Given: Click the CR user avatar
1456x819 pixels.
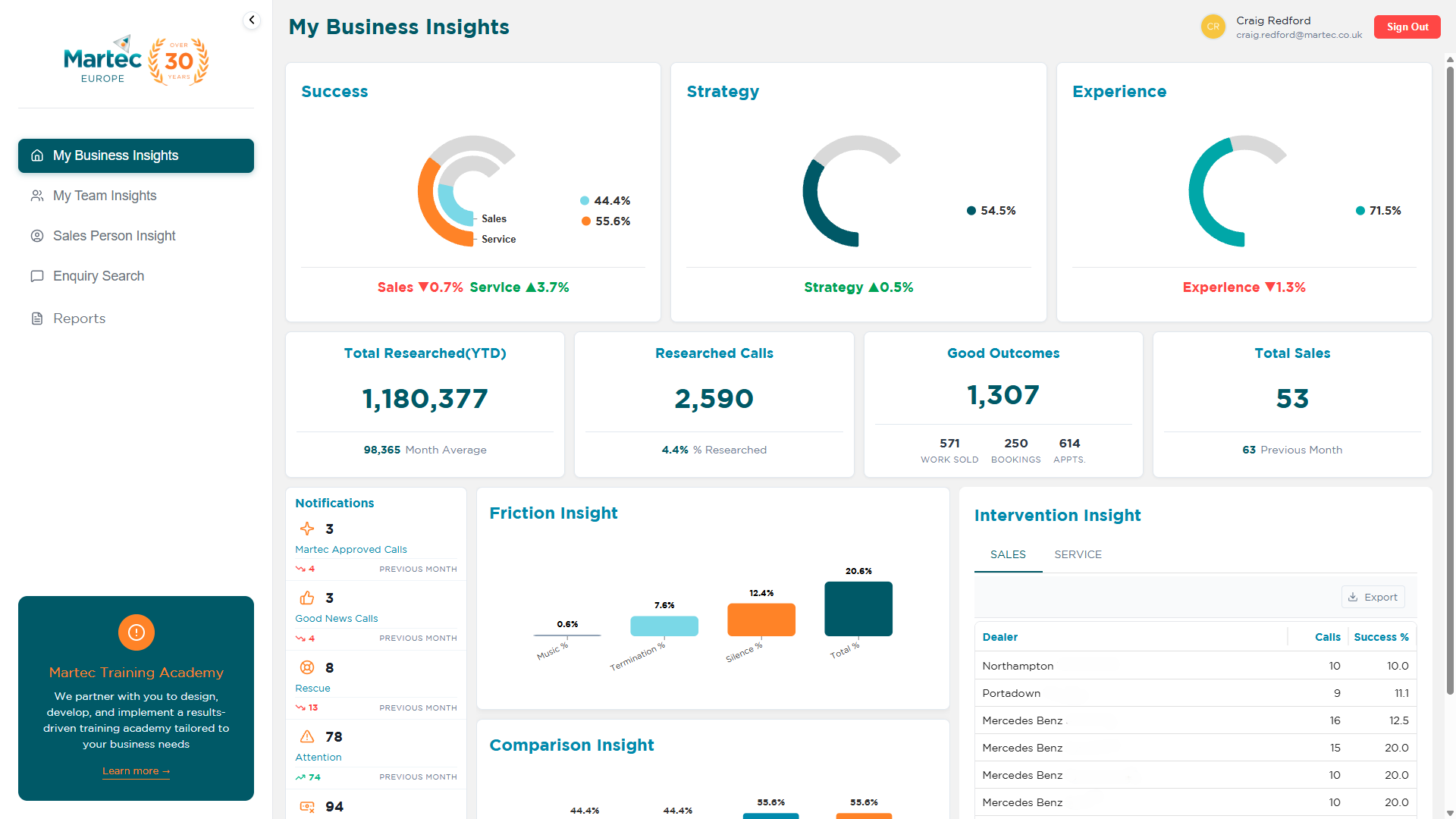Looking at the screenshot, I should 1213,27.
